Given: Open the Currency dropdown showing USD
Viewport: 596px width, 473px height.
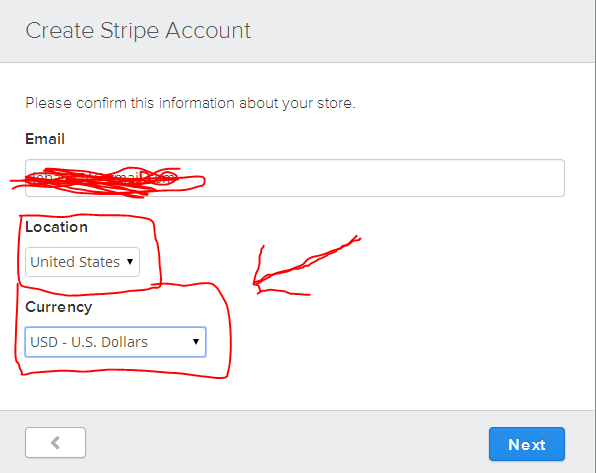Looking at the screenshot, I should (x=116, y=342).
